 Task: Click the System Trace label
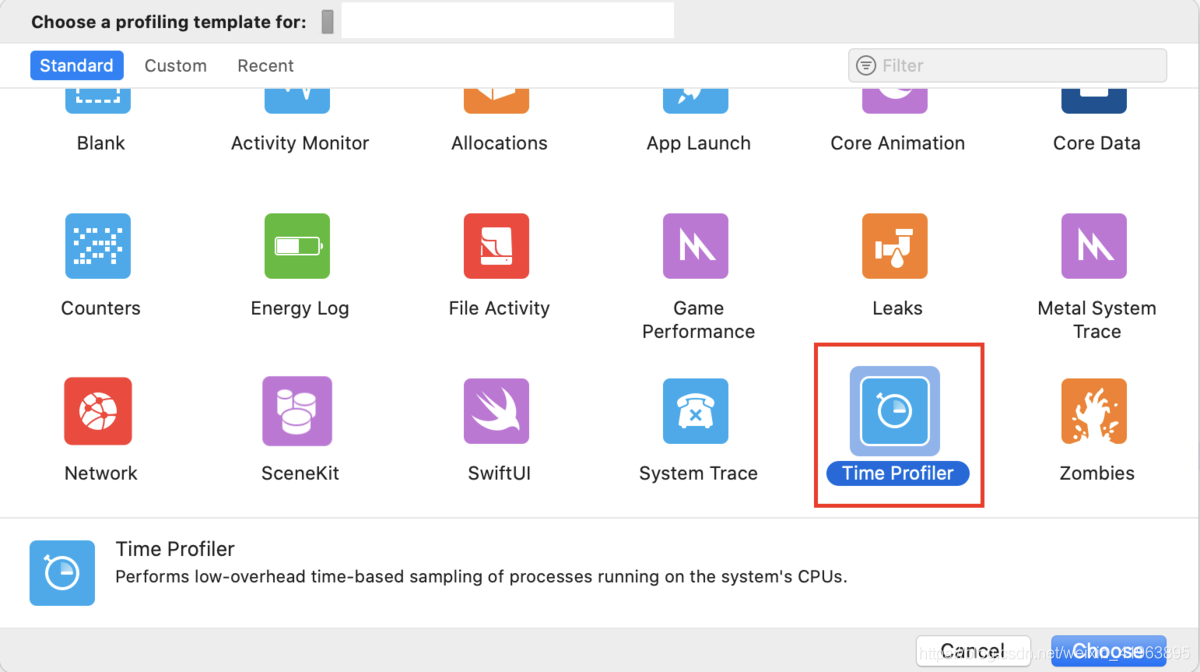point(698,473)
